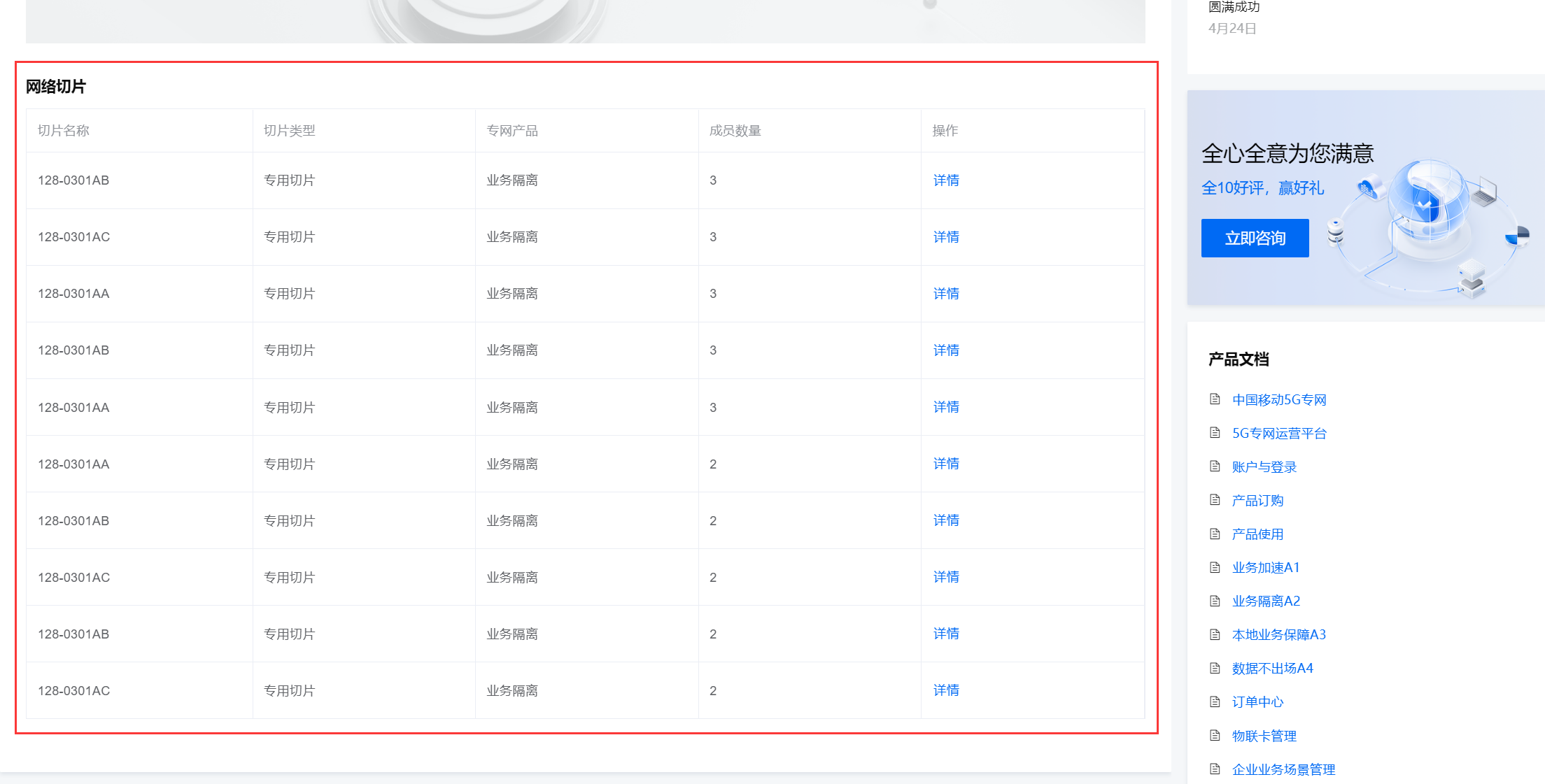1545x784 pixels.
Task: Click document icon beside 产品订购
Action: click(1215, 500)
